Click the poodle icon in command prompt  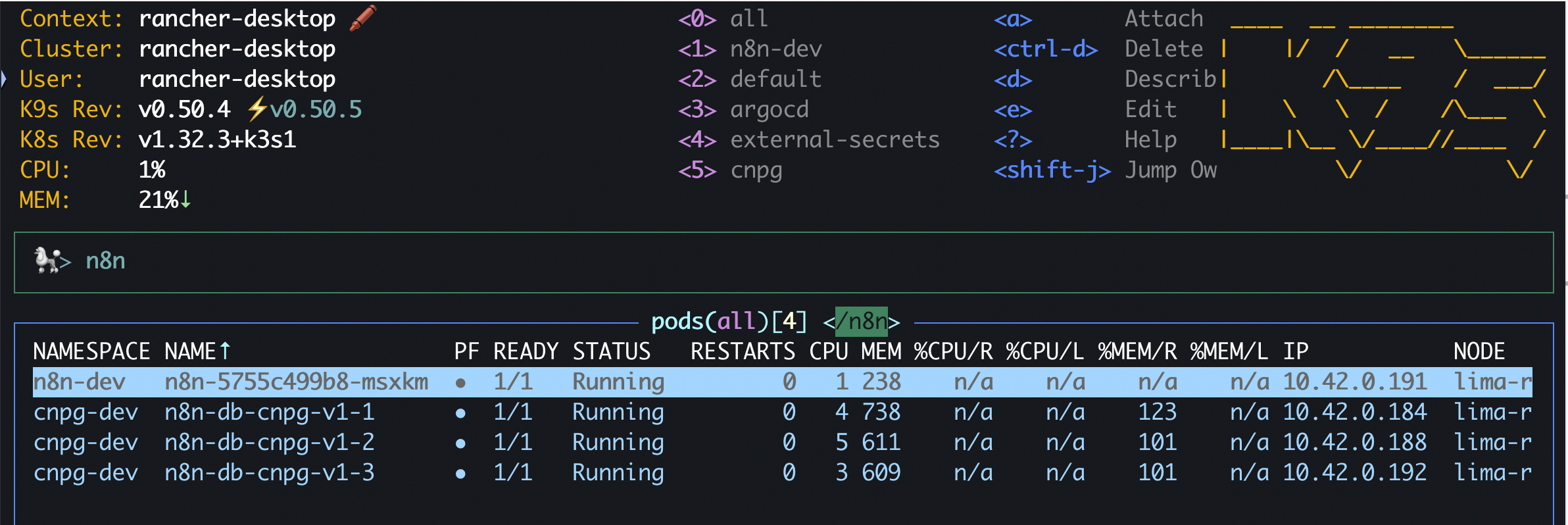tap(47, 261)
